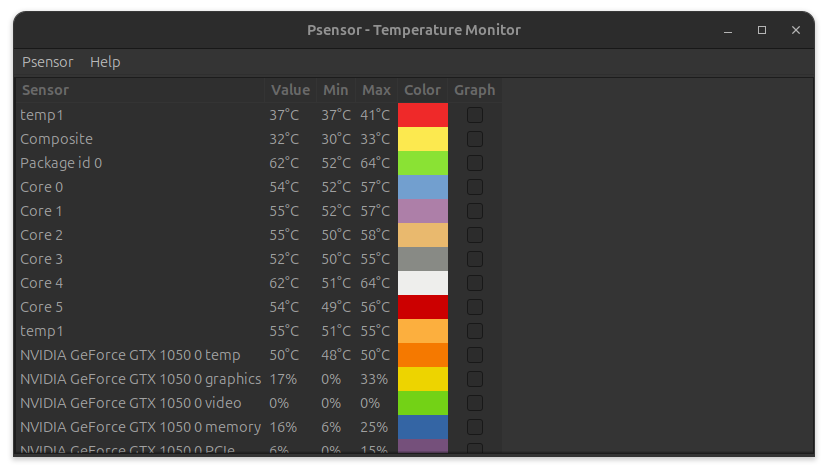This screenshot has height=473, width=828.
Task: Enable graph for Core 4 sensor
Action: click(x=475, y=283)
